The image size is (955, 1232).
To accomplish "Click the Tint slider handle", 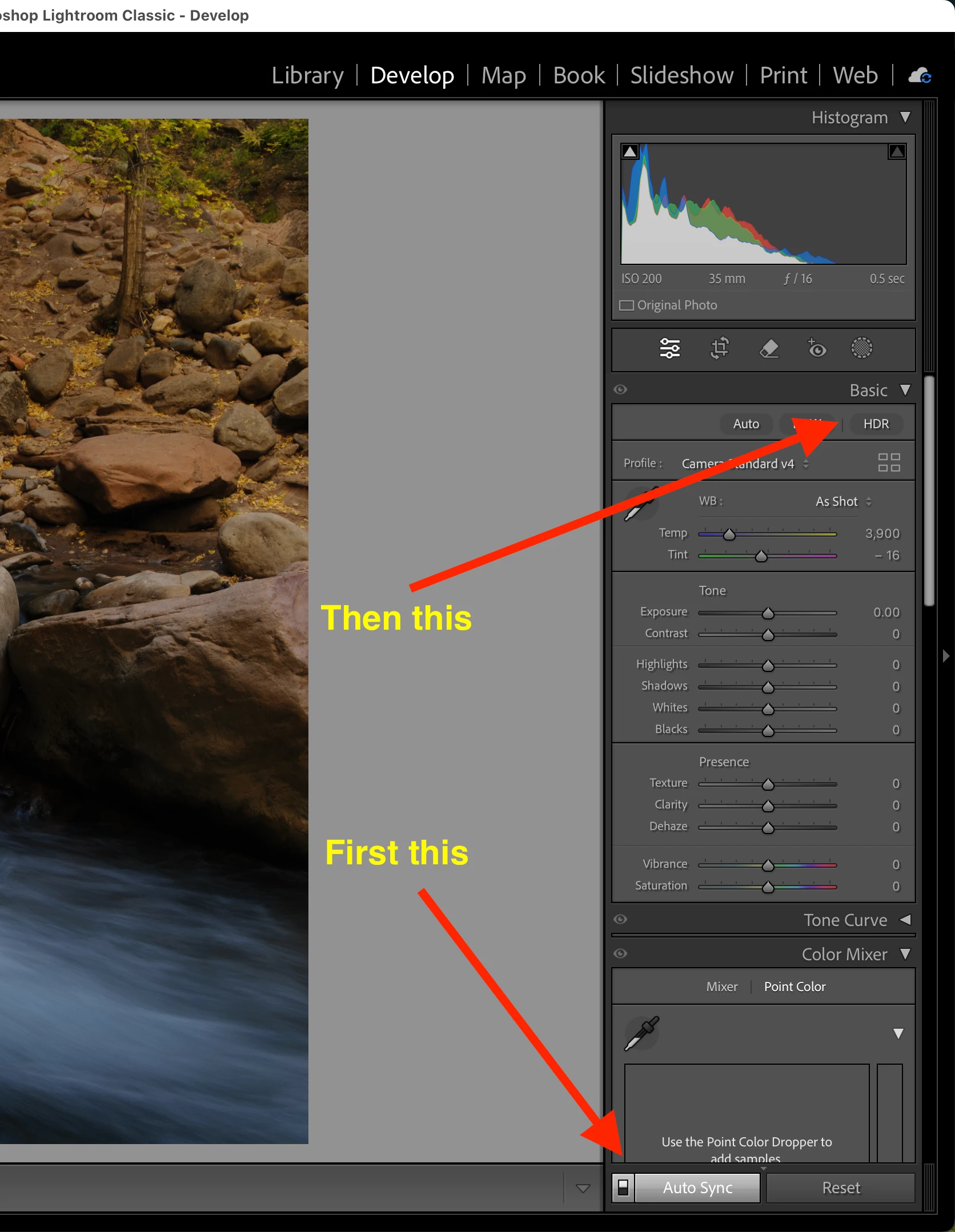I will [761, 556].
